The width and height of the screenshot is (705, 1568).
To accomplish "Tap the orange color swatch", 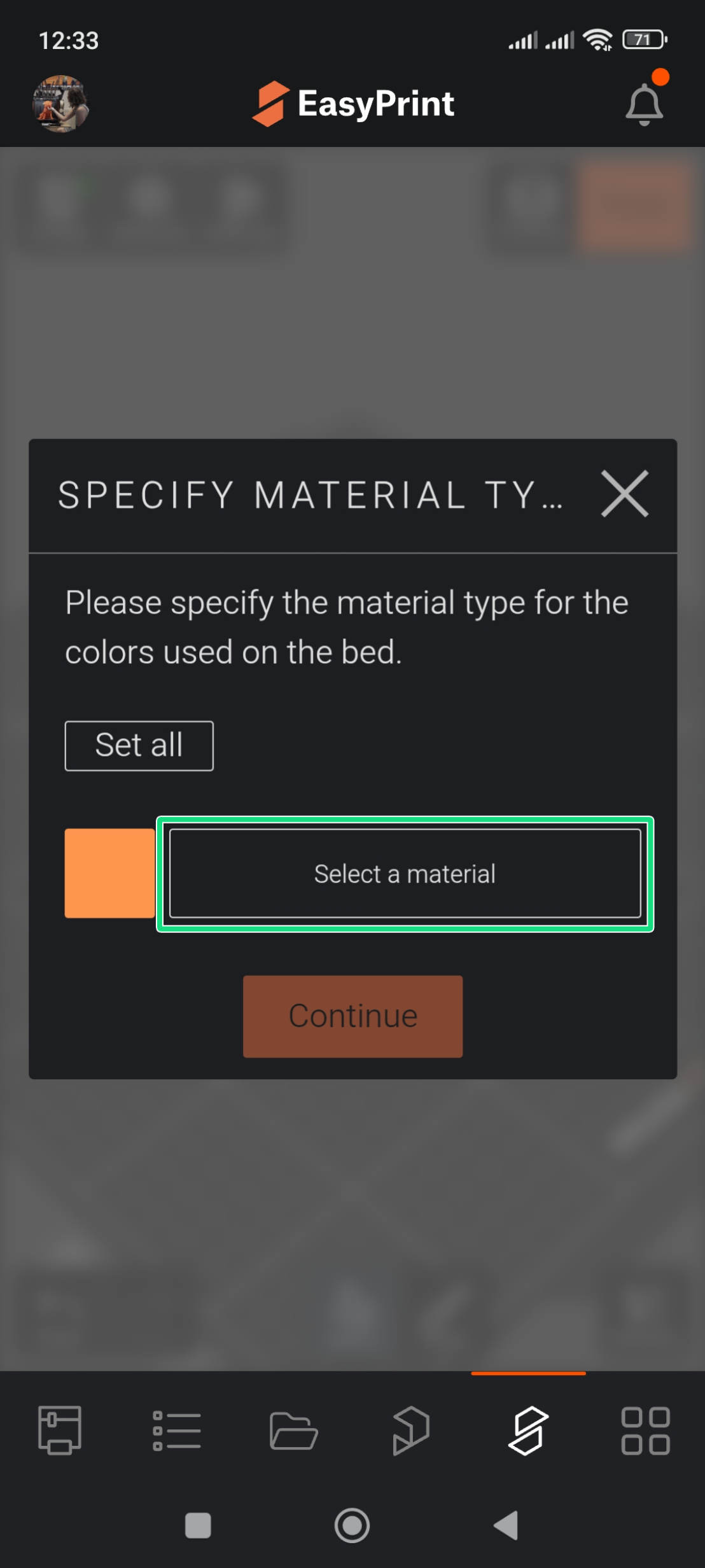I will tap(109, 873).
